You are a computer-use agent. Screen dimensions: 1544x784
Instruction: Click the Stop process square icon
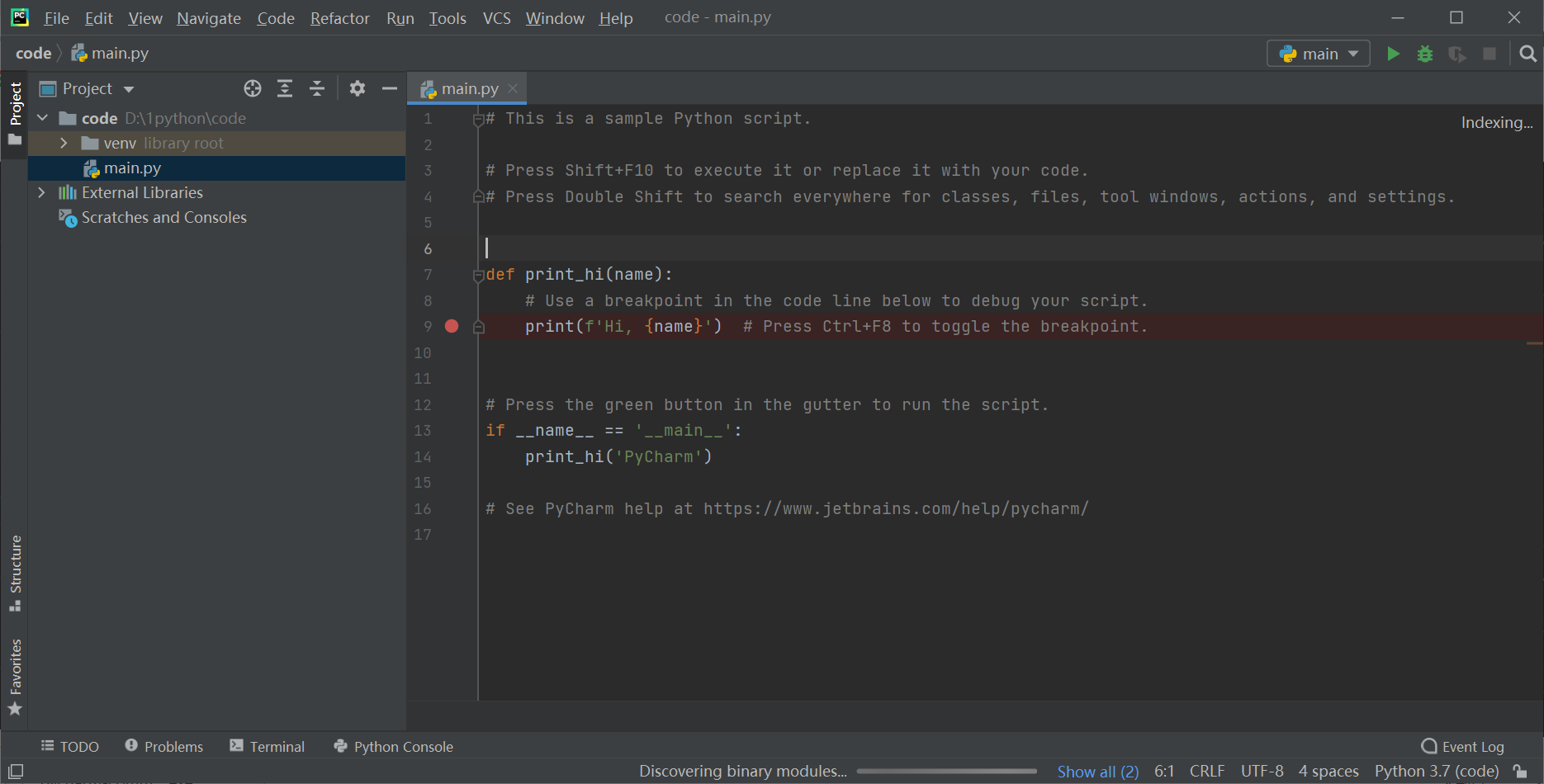click(1490, 54)
